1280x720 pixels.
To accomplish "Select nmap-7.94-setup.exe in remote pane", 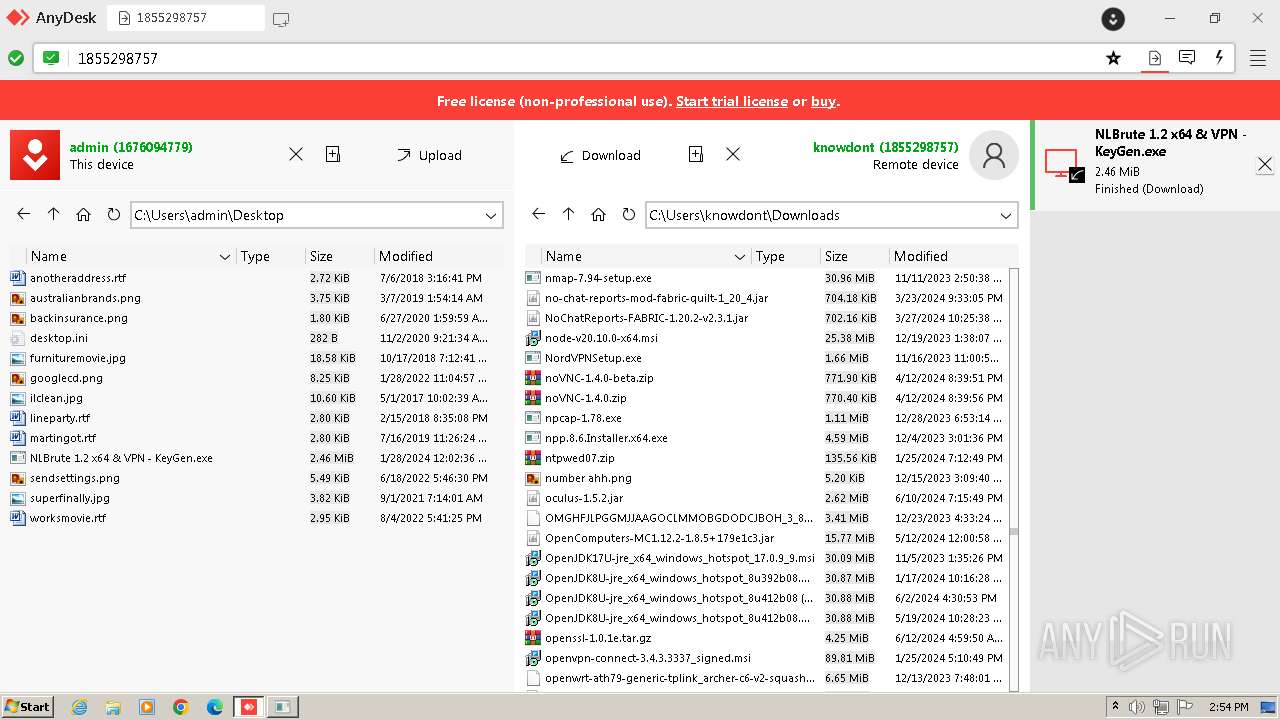I will 598,278.
